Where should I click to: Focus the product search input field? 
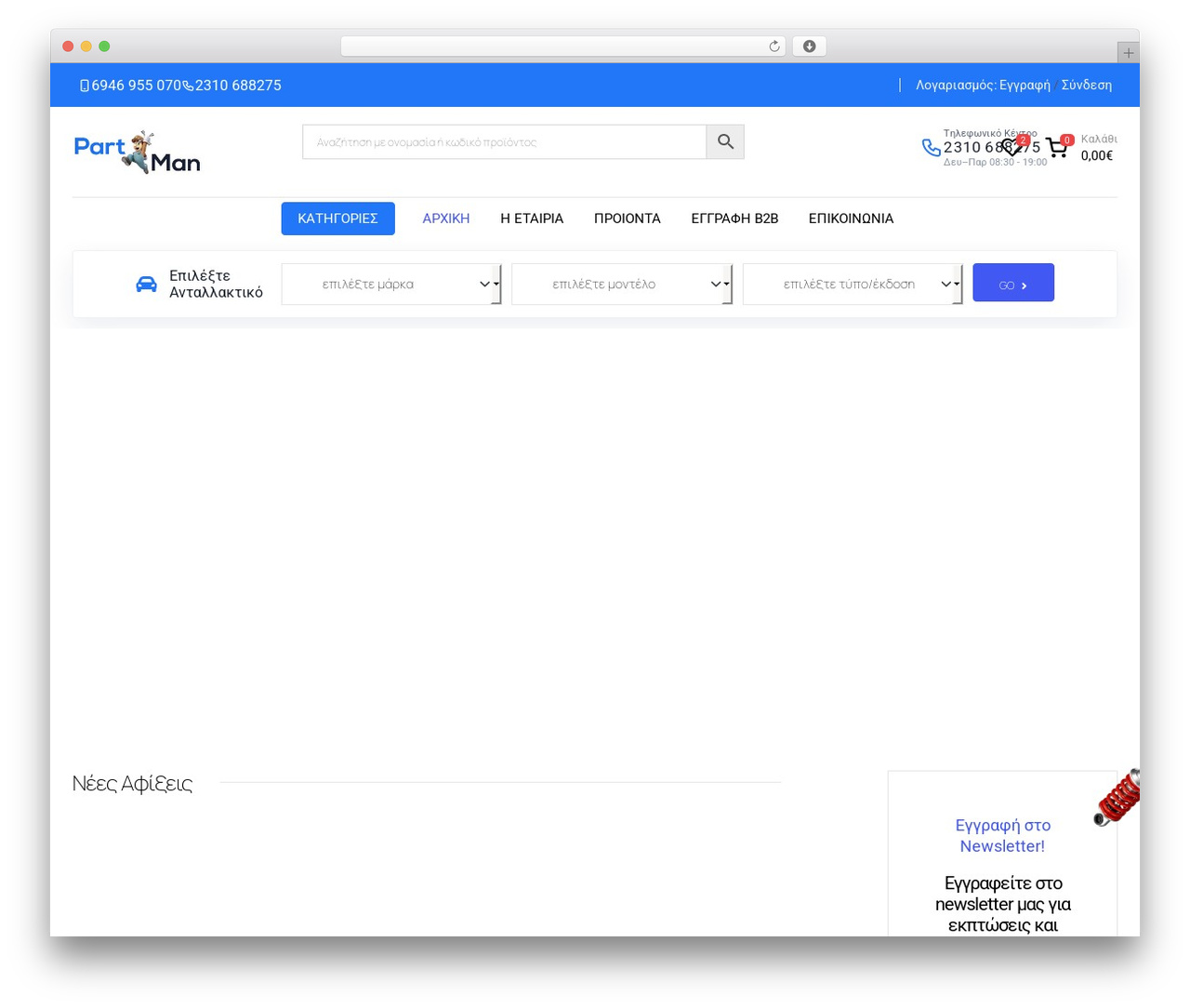[504, 142]
